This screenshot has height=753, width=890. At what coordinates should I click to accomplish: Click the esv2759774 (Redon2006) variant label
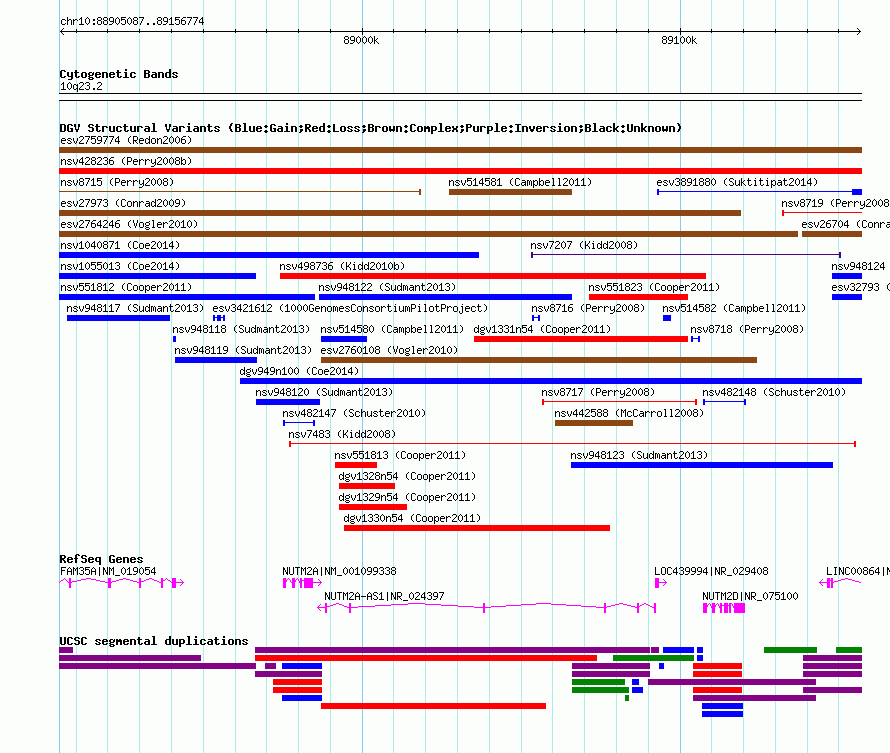pyautogui.click(x=126, y=140)
